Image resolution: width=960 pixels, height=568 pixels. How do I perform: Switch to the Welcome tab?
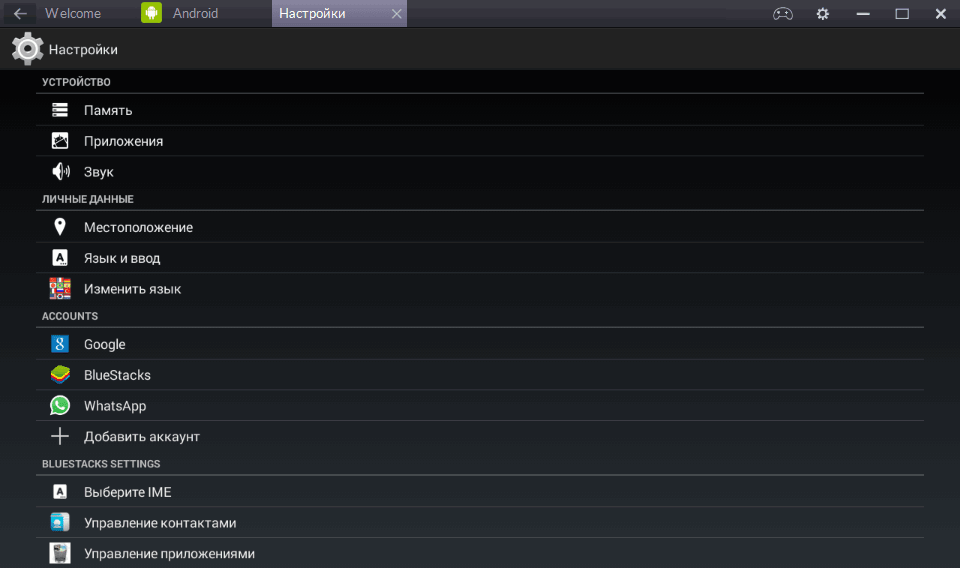[x=73, y=13]
